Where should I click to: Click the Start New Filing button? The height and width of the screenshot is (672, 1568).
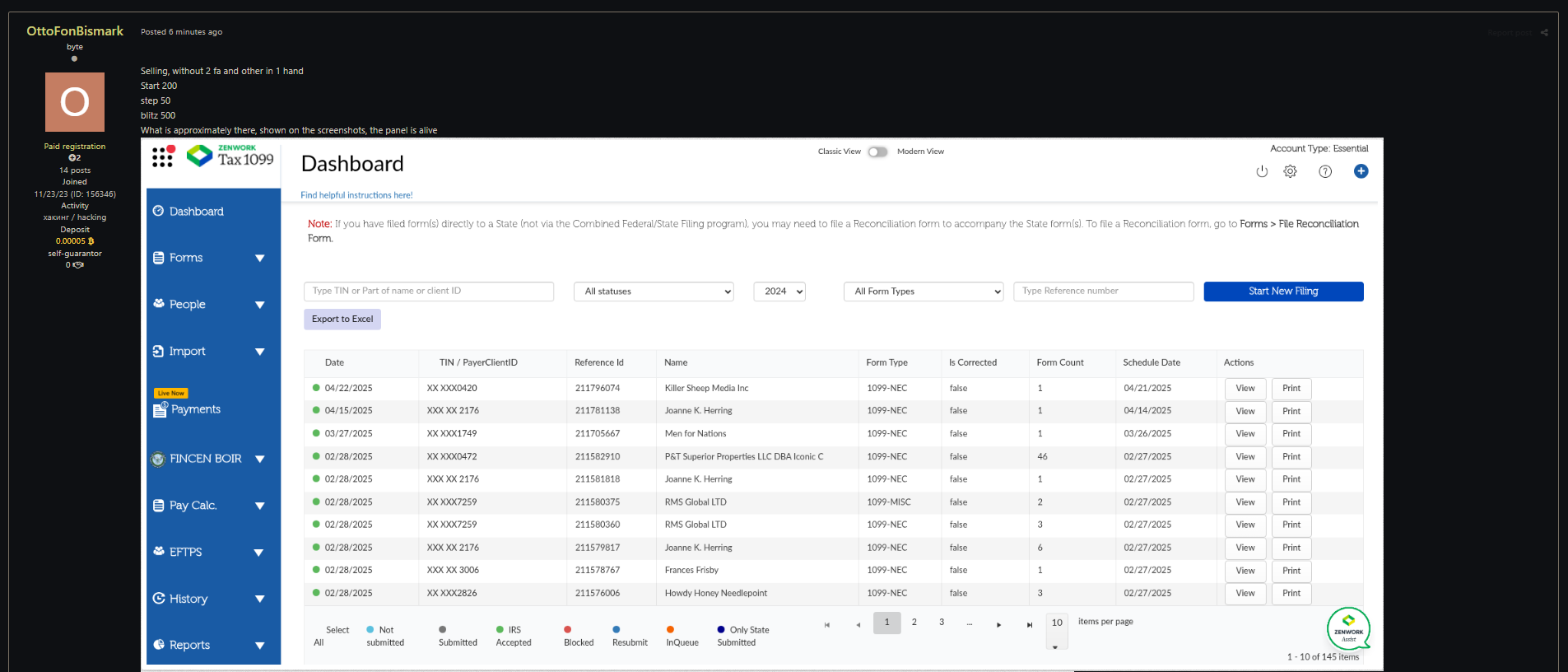coord(1282,292)
